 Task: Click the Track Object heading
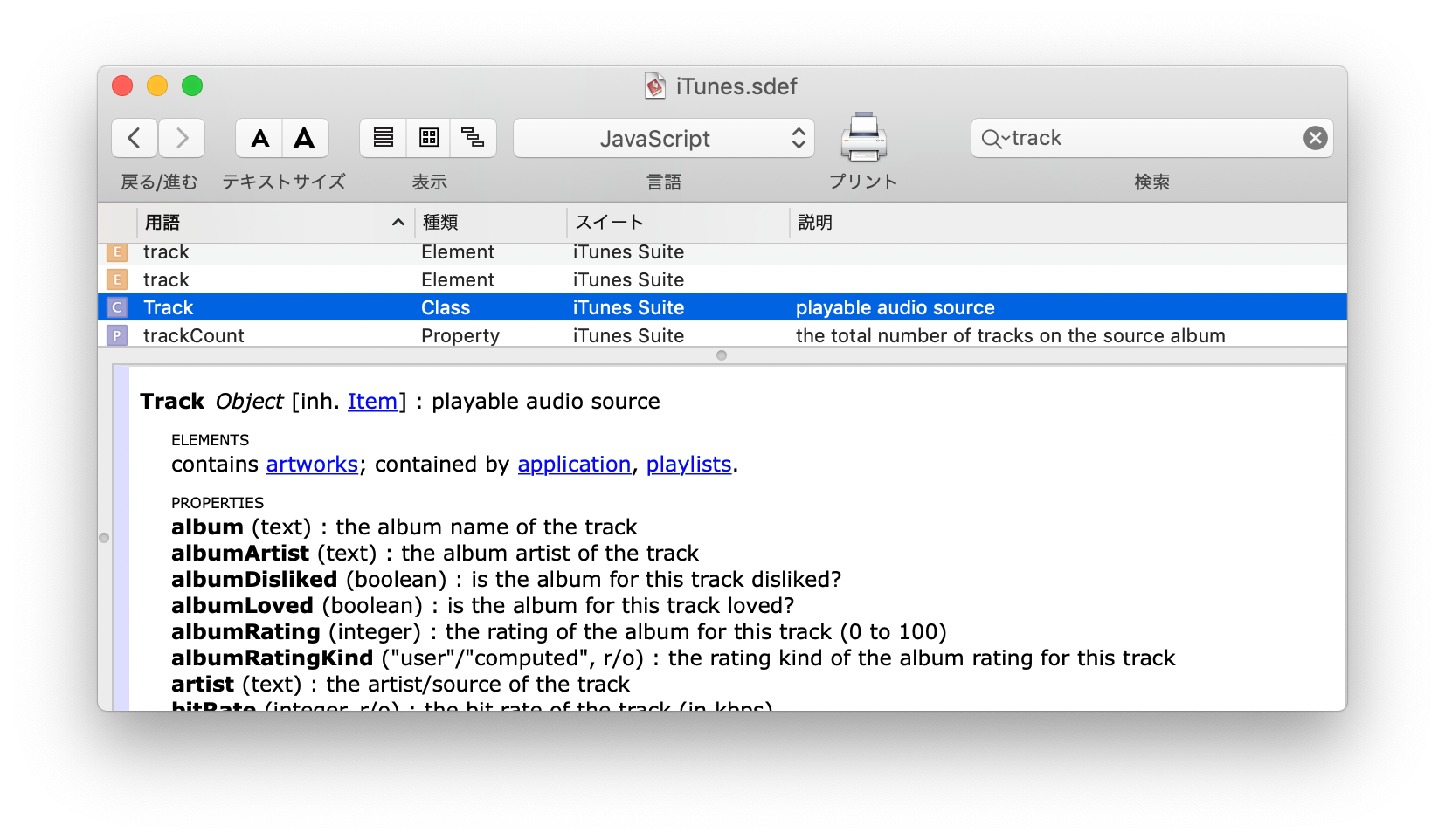(211, 402)
